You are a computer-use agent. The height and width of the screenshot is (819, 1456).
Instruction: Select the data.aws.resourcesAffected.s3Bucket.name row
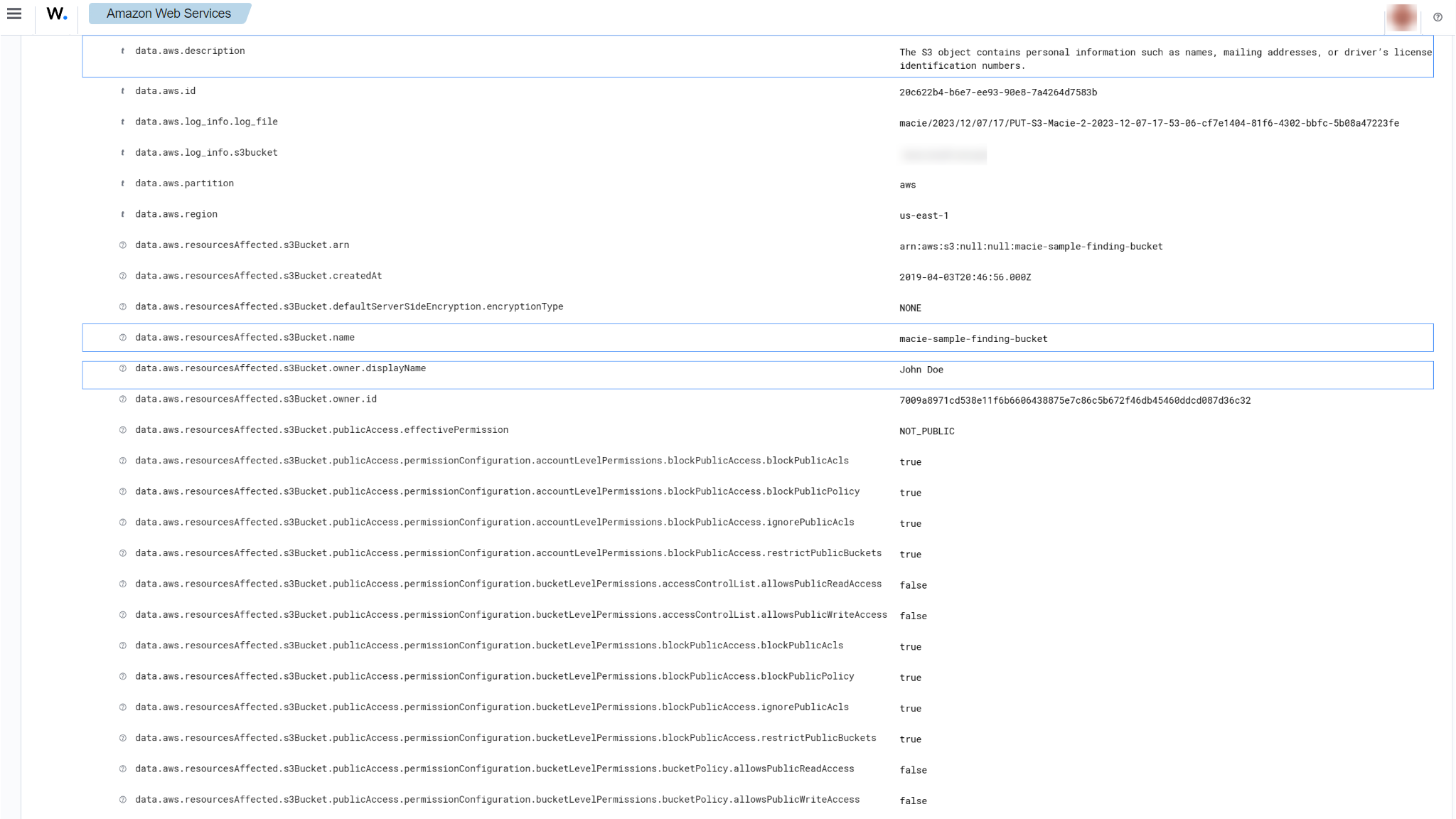[x=245, y=338]
